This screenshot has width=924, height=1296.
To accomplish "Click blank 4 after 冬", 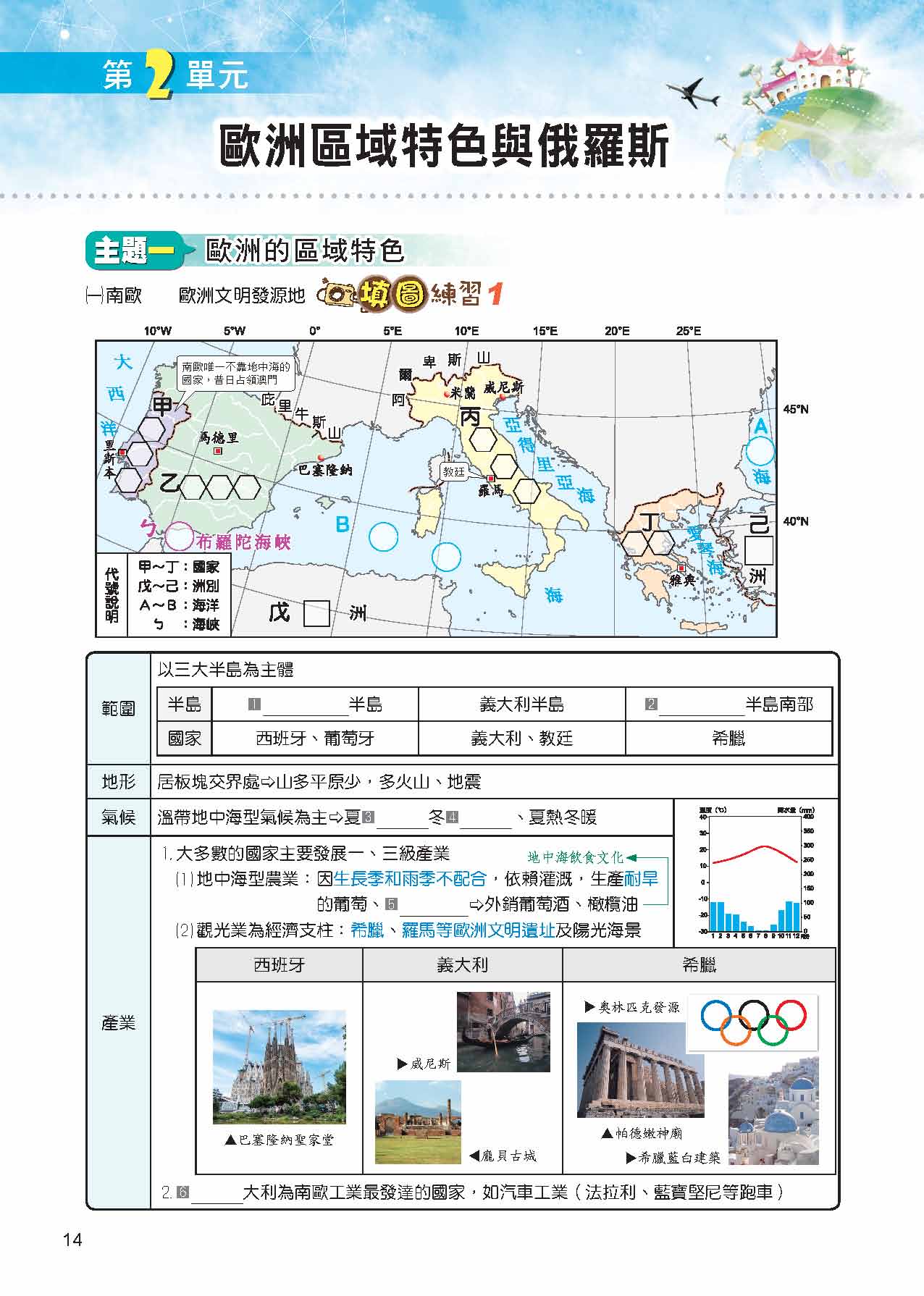I will tap(486, 818).
